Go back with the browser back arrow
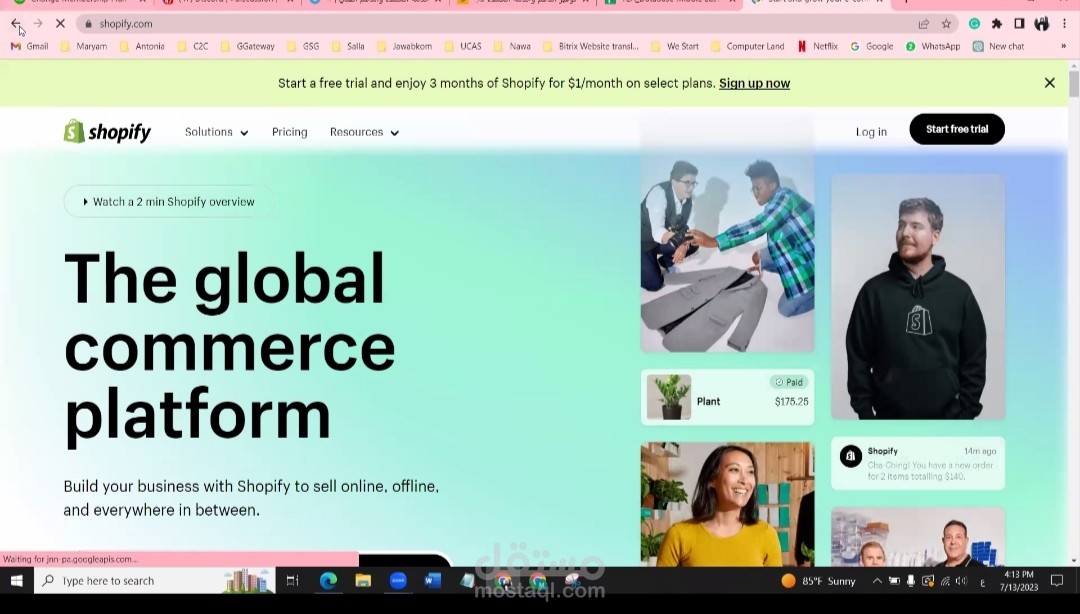Viewport: 1080px width, 614px height. point(16,23)
